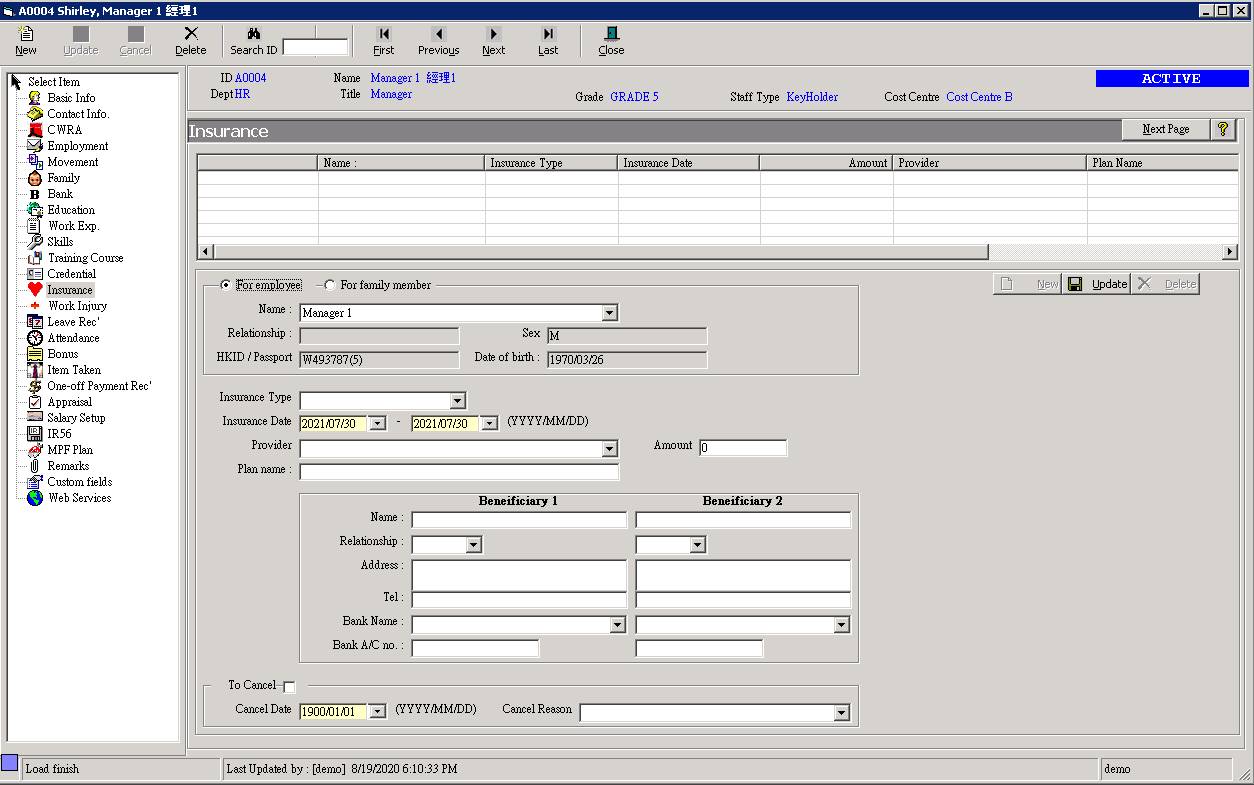Open the Web Services section

78,497
